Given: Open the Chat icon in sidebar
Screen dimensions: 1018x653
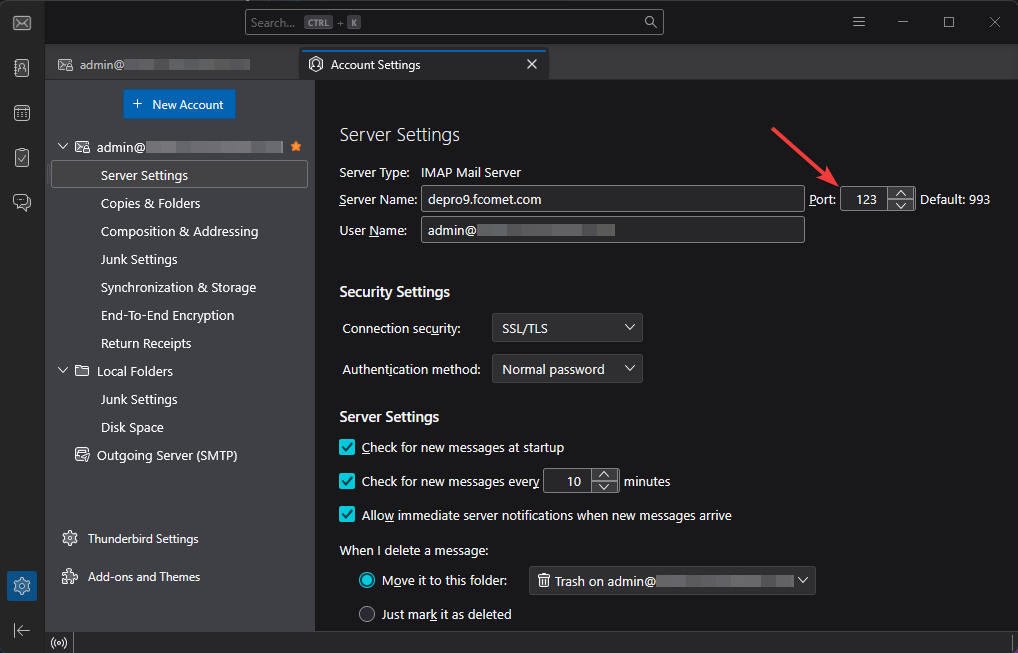Looking at the screenshot, I should coord(22,203).
